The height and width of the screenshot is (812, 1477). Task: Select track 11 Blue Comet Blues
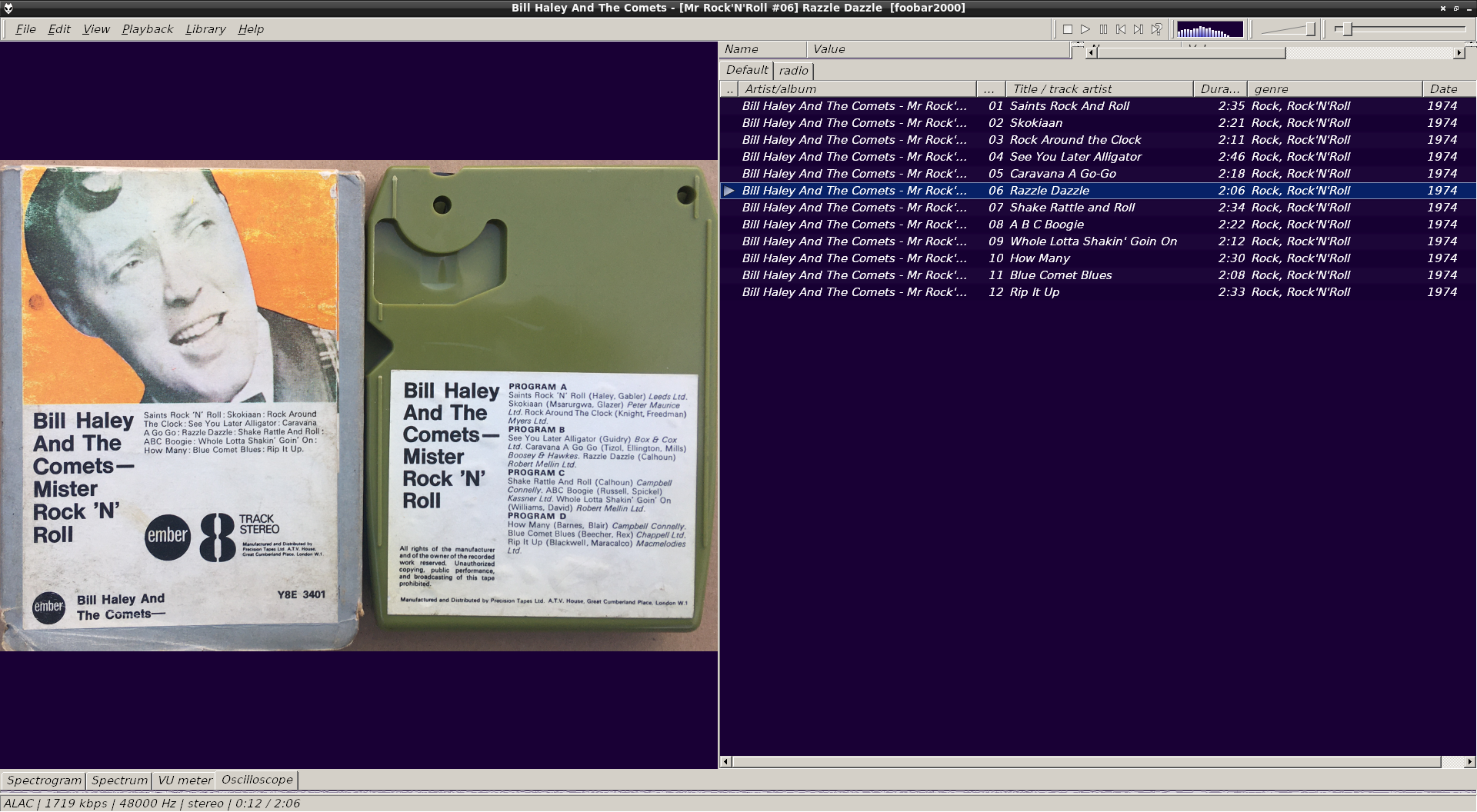(1098, 275)
